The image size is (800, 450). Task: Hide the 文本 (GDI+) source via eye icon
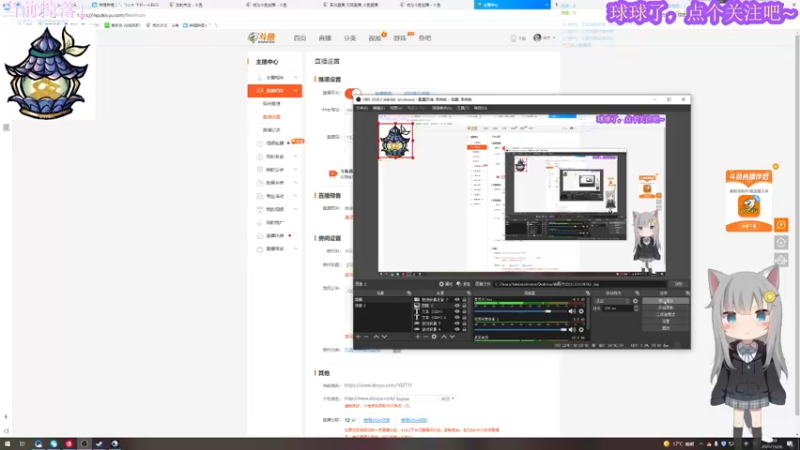pyautogui.click(x=457, y=312)
